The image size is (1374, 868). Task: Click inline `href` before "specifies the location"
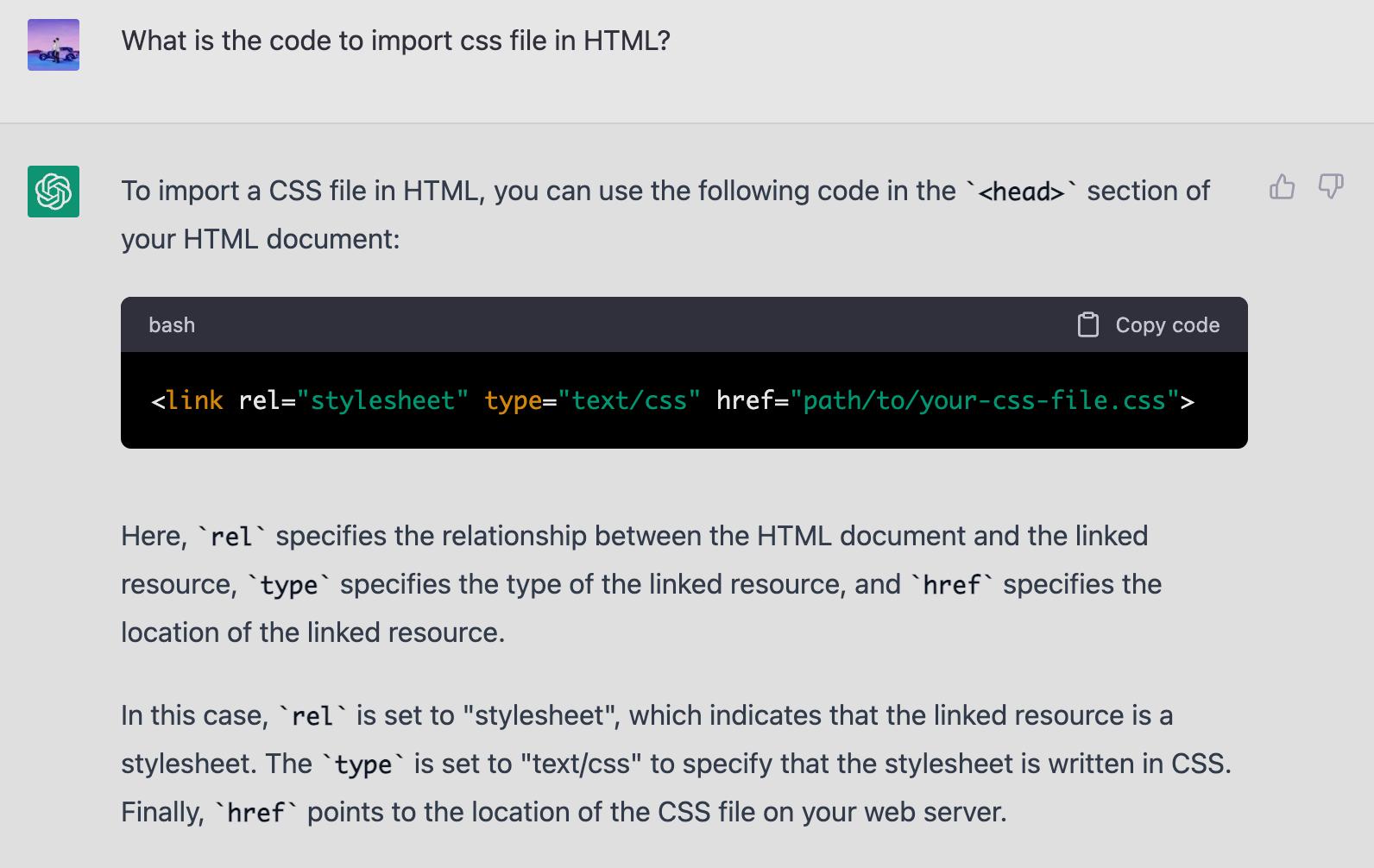click(x=951, y=585)
